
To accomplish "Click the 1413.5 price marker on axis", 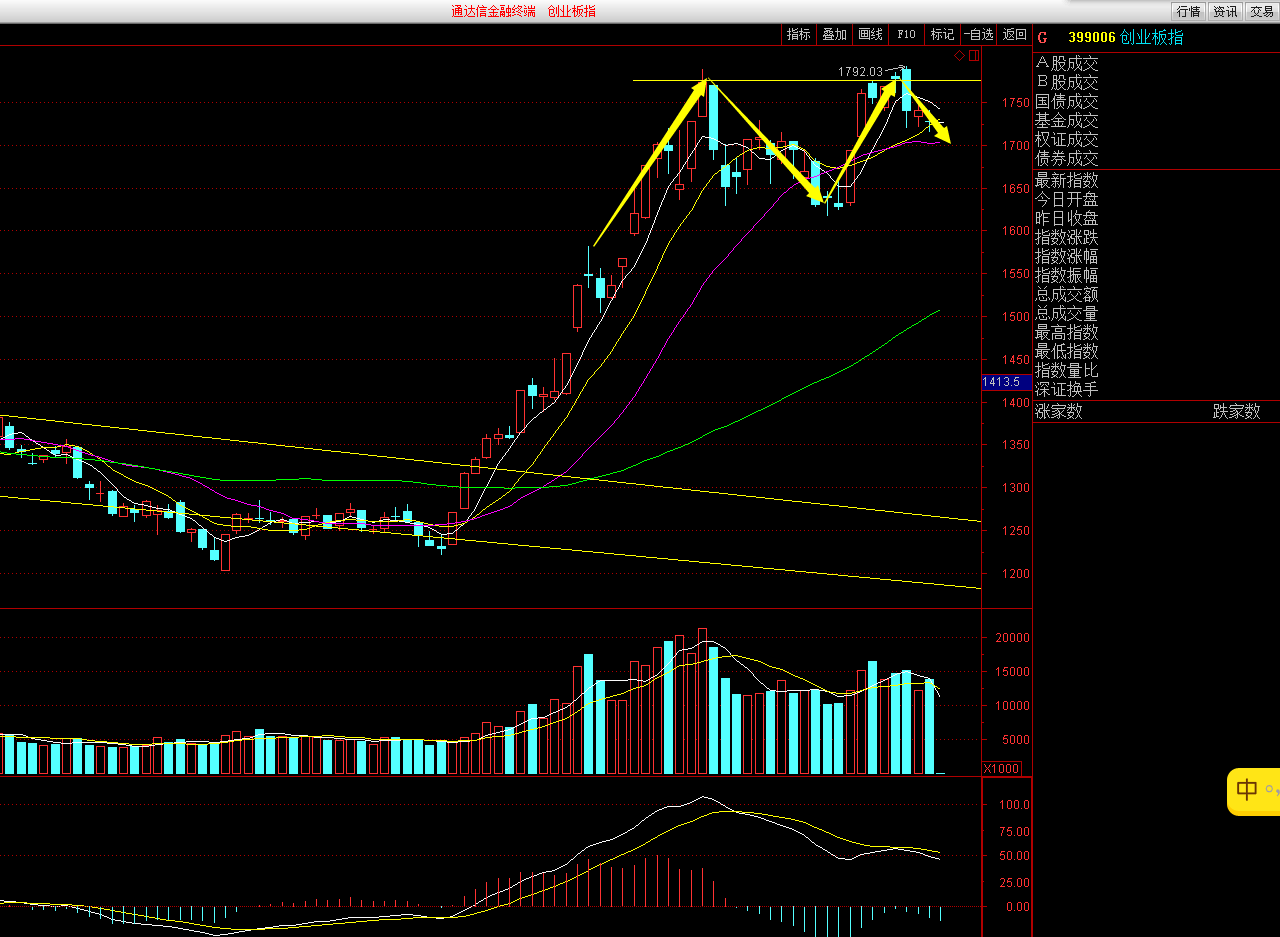I will pyautogui.click(x=1006, y=382).
